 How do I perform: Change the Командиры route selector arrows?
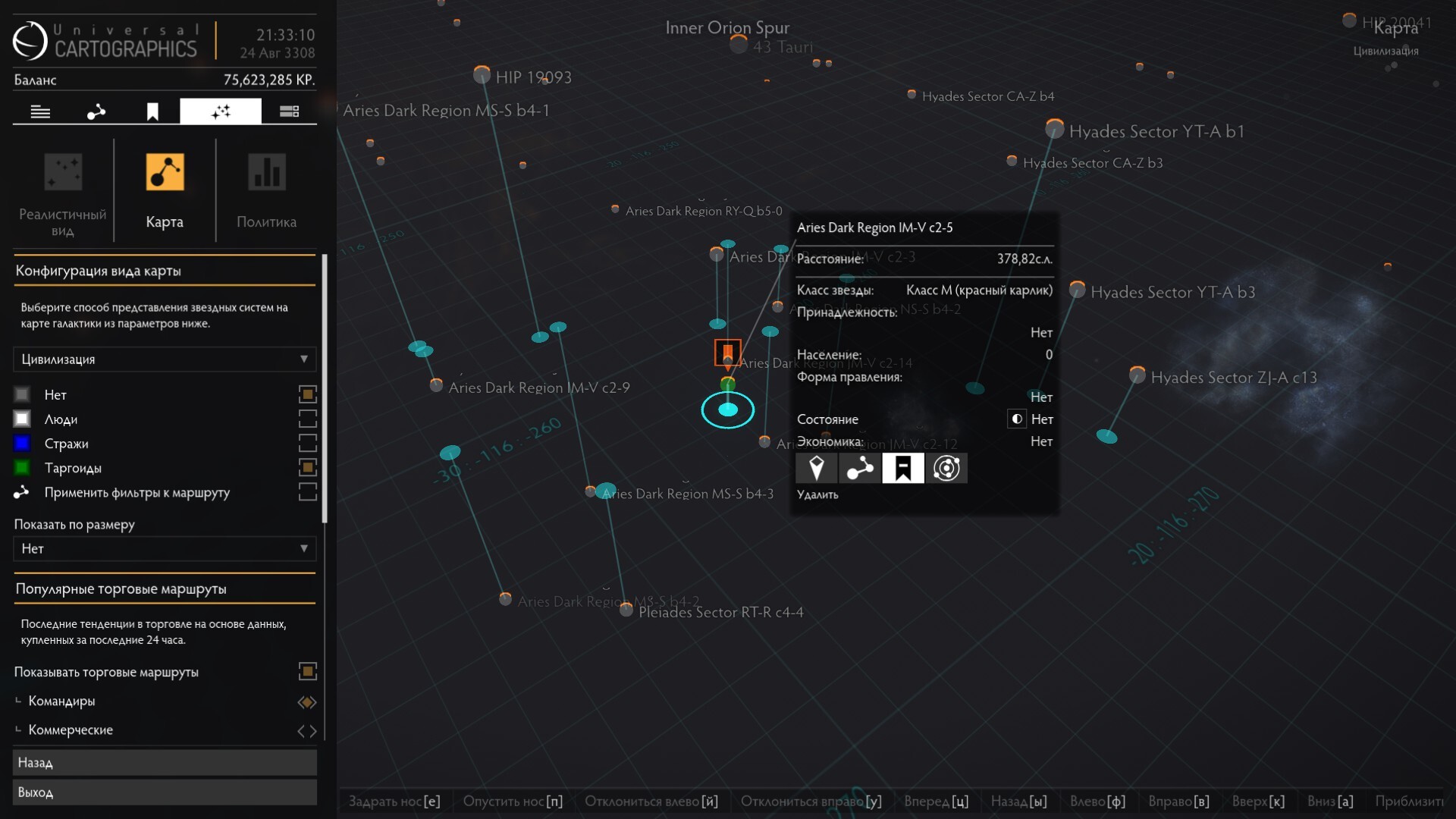point(306,702)
